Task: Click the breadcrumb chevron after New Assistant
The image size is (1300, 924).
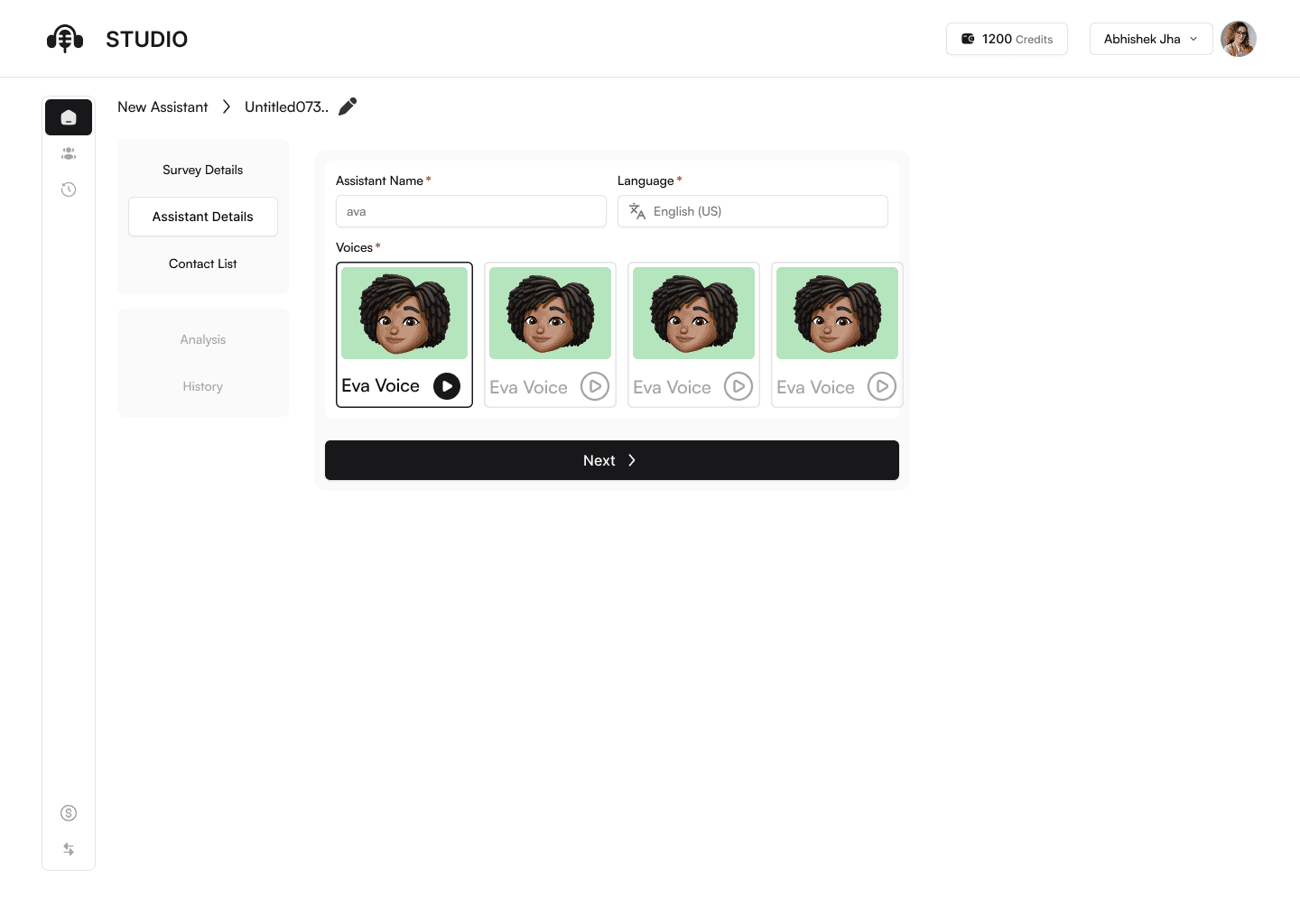Action: (x=227, y=106)
